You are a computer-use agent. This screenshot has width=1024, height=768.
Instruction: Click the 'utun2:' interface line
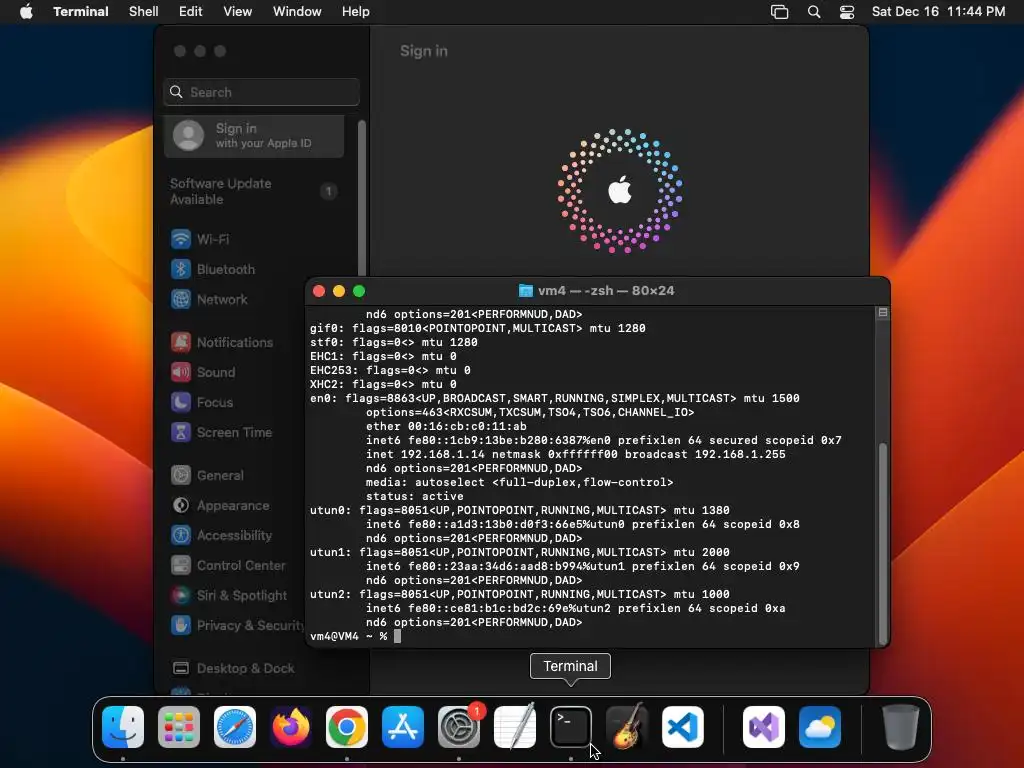point(520,594)
